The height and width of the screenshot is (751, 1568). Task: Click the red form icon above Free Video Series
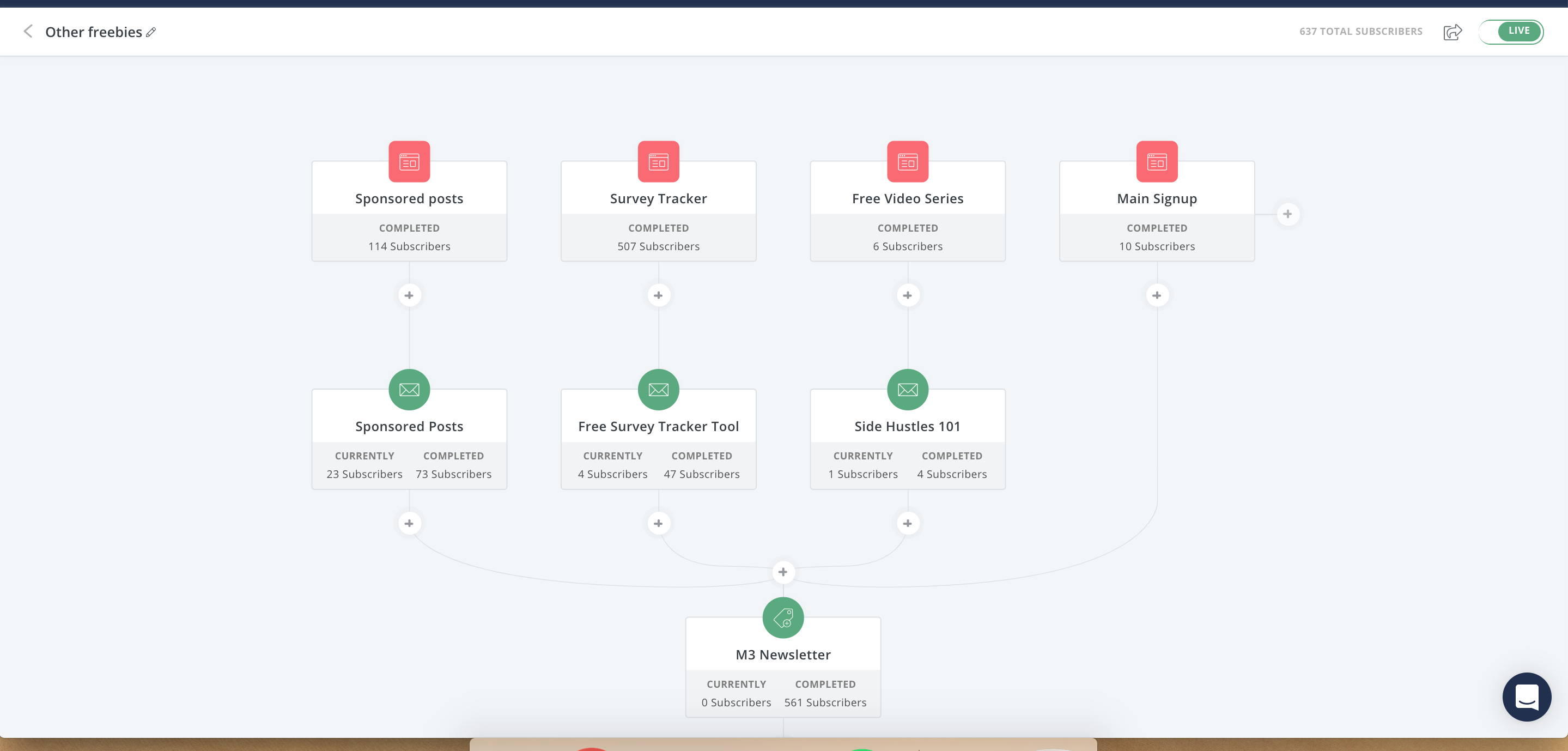tap(907, 161)
